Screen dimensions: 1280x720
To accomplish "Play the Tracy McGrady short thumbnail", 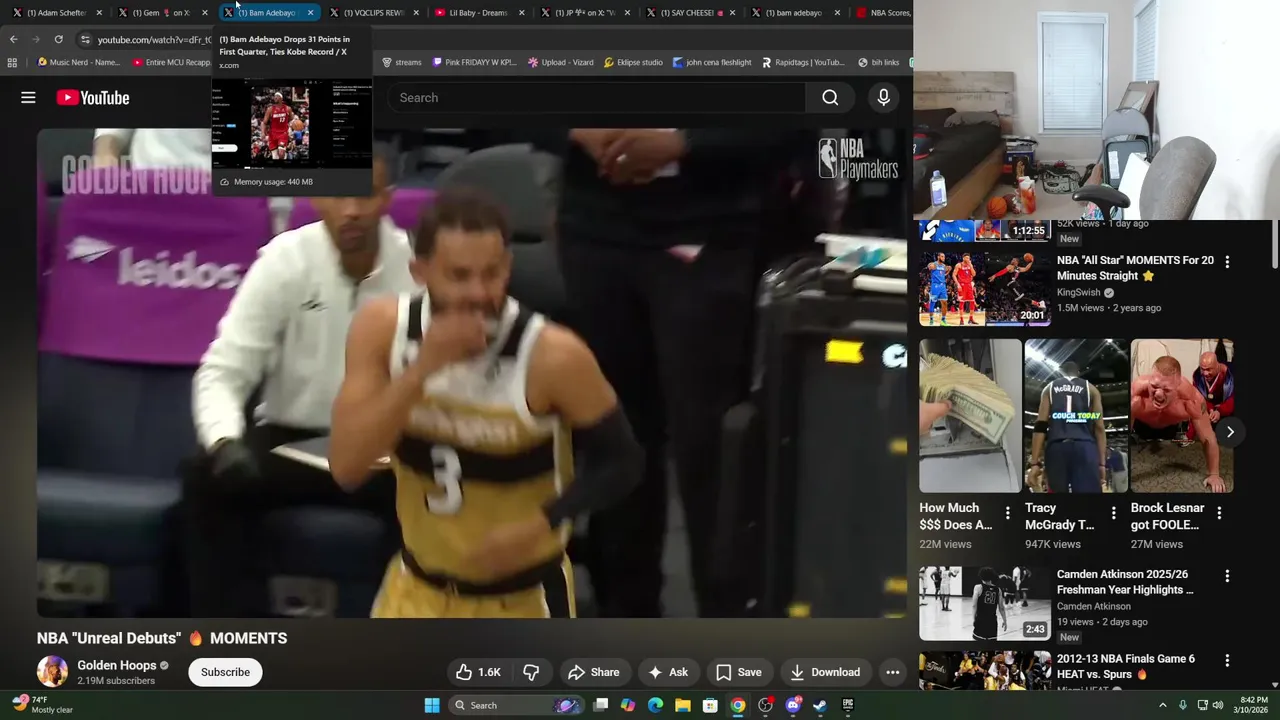I will (x=1076, y=416).
